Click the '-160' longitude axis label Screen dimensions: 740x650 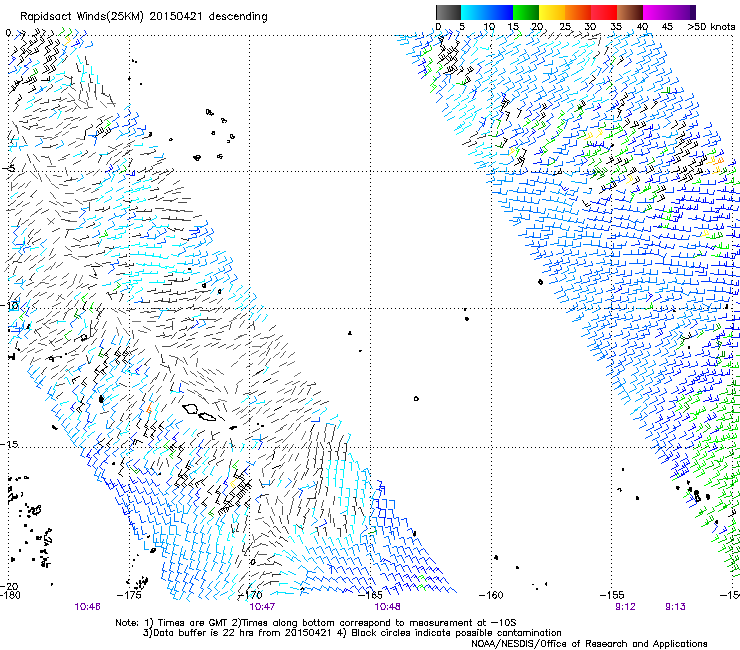[491, 595]
